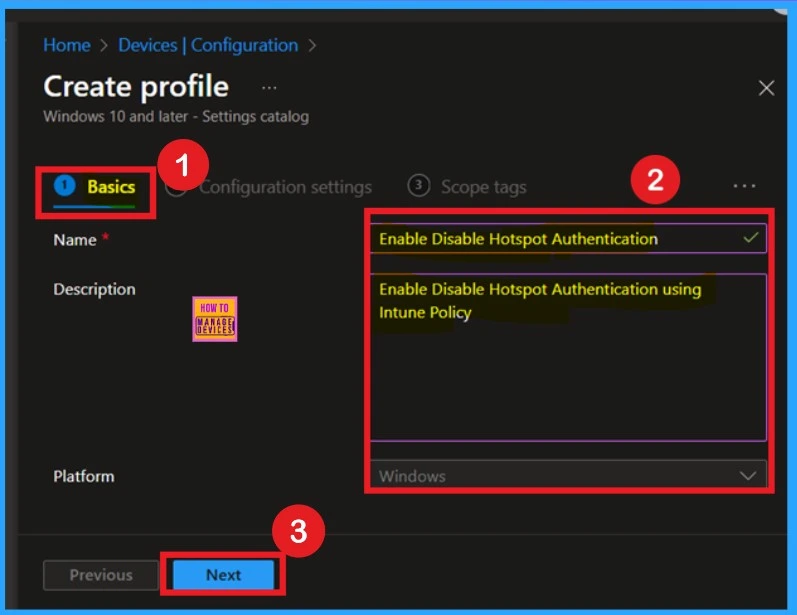The width and height of the screenshot is (797, 615).
Task: Switch to the Configuration settings step
Action: [x=285, y=187]
